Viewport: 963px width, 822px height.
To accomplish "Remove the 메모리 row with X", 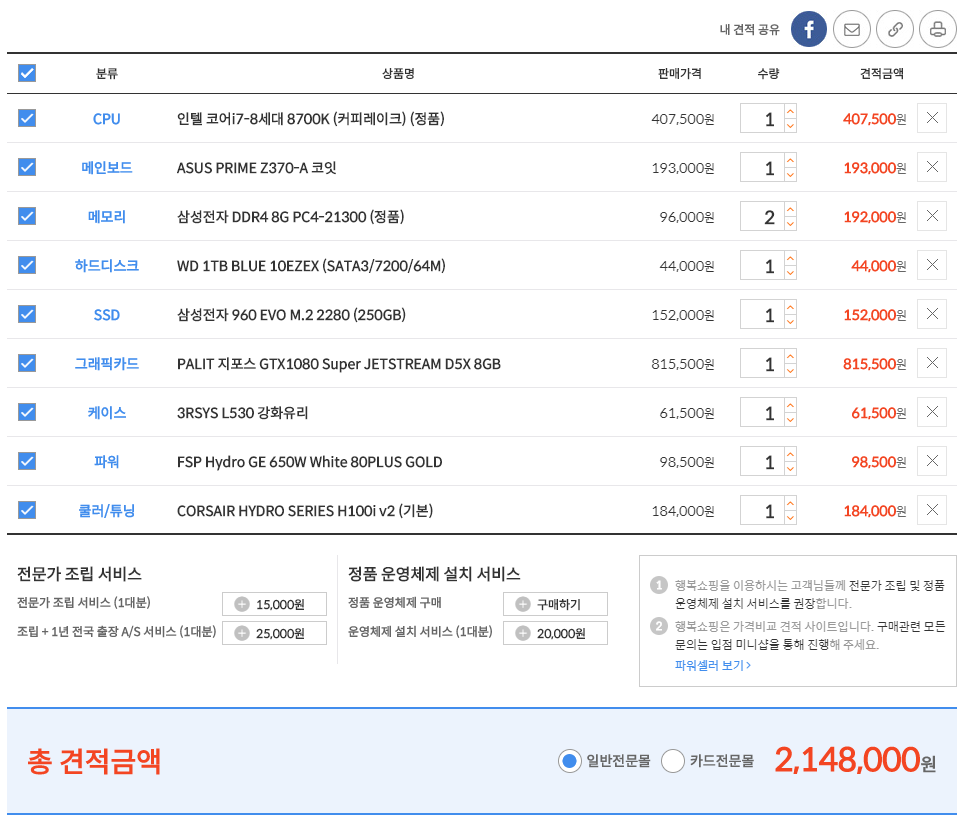I will coord(932,216).
